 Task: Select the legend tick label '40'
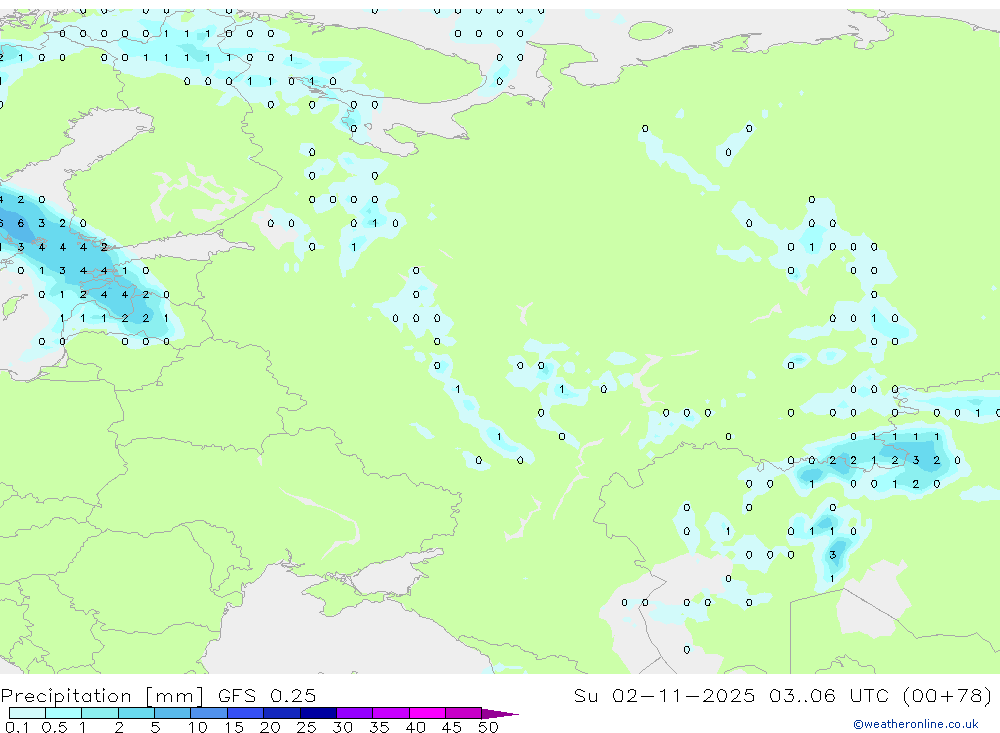[x=416, y=727]
